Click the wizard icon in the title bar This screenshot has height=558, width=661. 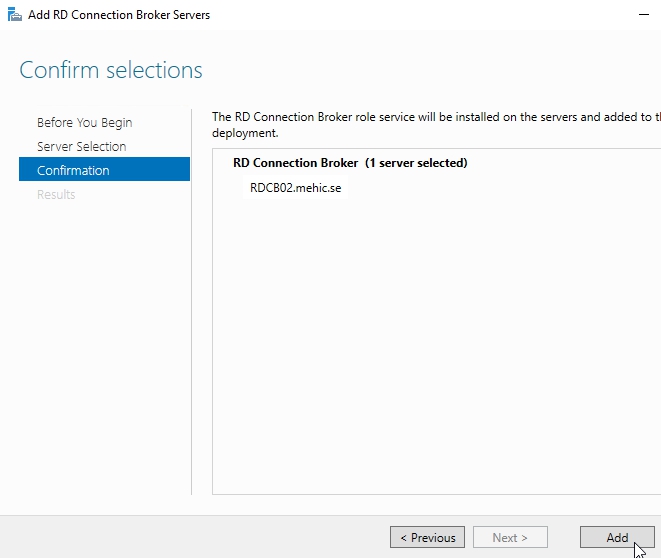pyautogui.click(x=14, y=15)
